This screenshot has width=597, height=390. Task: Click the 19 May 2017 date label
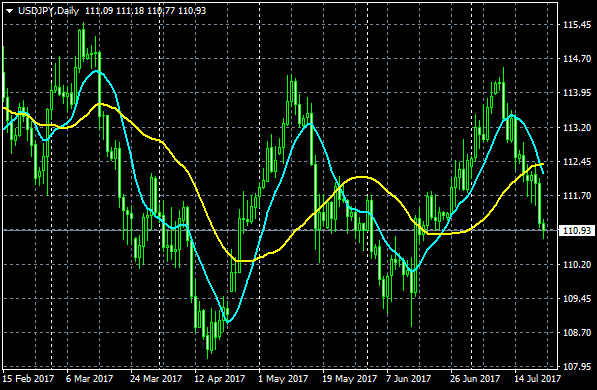tap(350, 379)
